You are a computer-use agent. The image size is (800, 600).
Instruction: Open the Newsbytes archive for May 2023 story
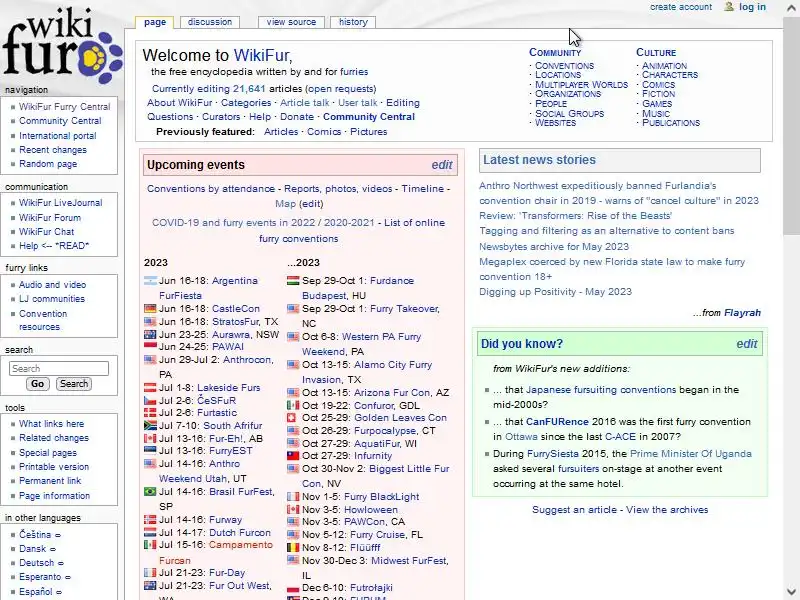point(554,246)
